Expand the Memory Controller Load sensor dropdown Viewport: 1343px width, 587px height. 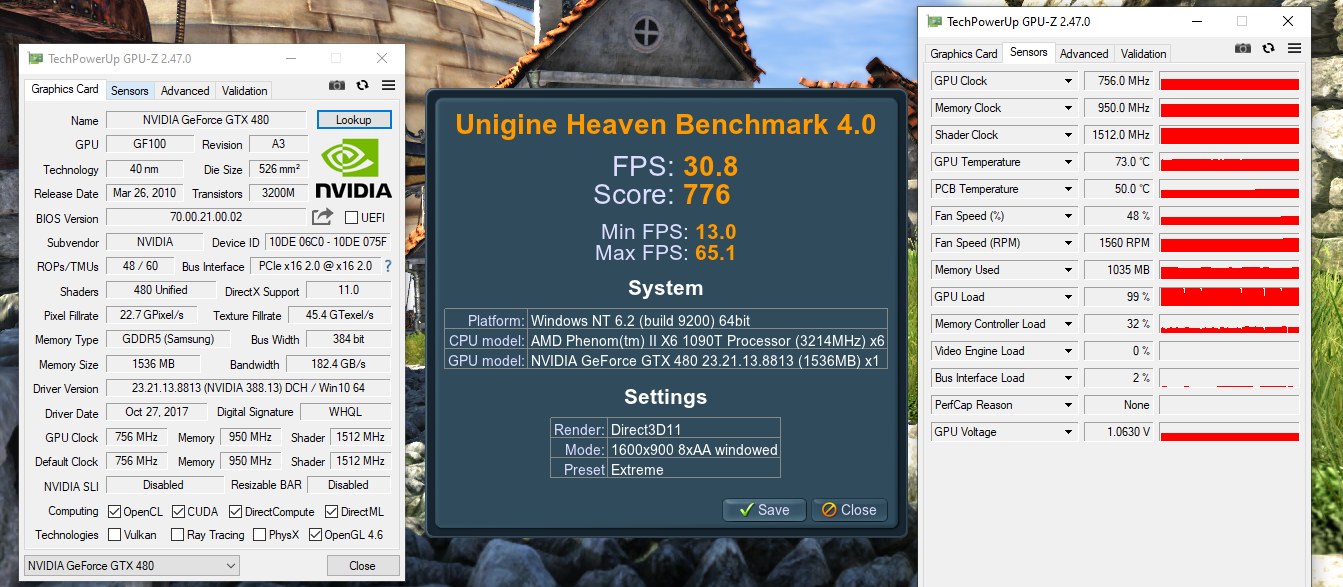[1068, 324]
